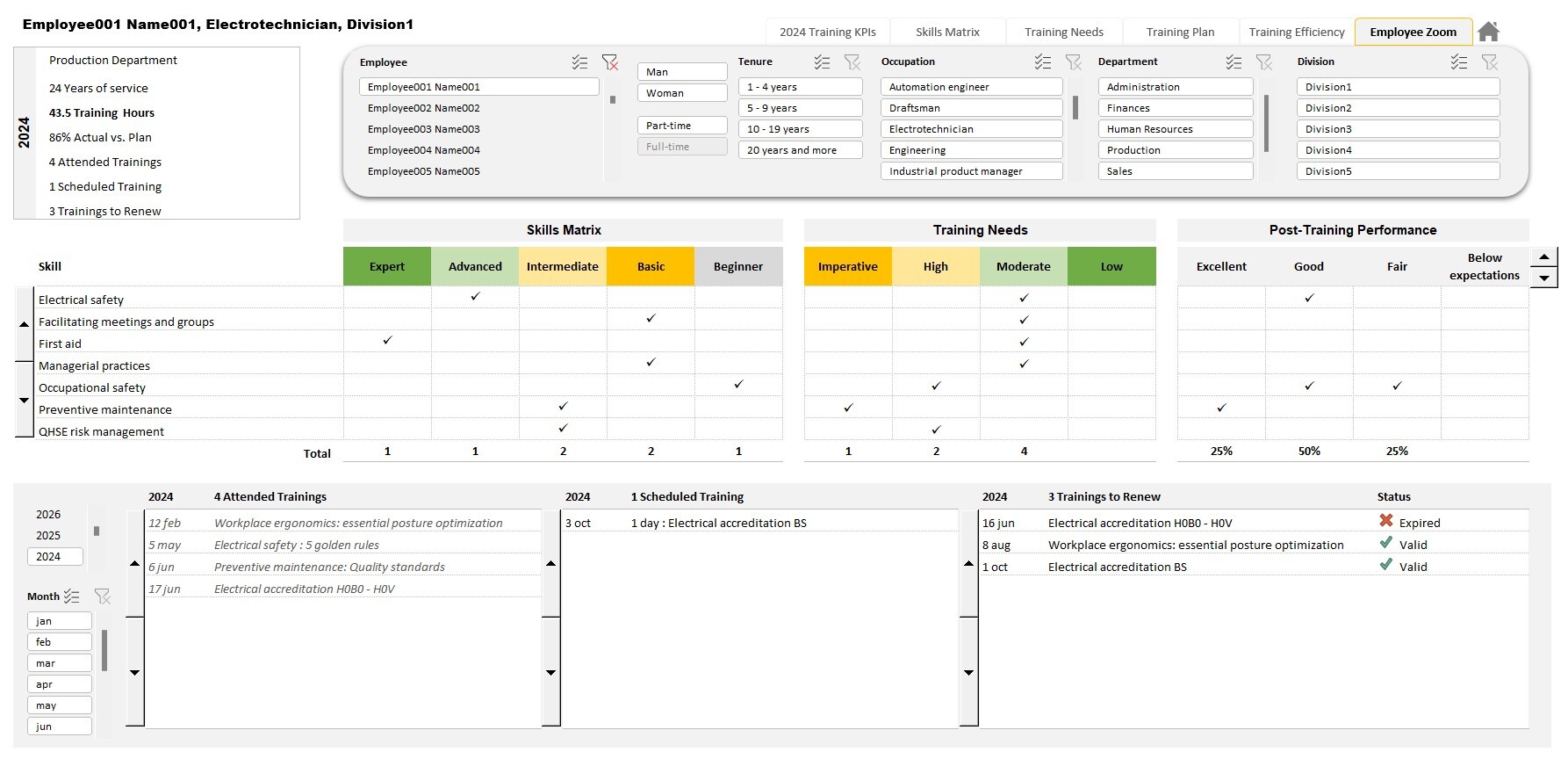Viewport: 1568px width, 759px height.
Task: Clear the Division slicer filter
Action: 1490,62
